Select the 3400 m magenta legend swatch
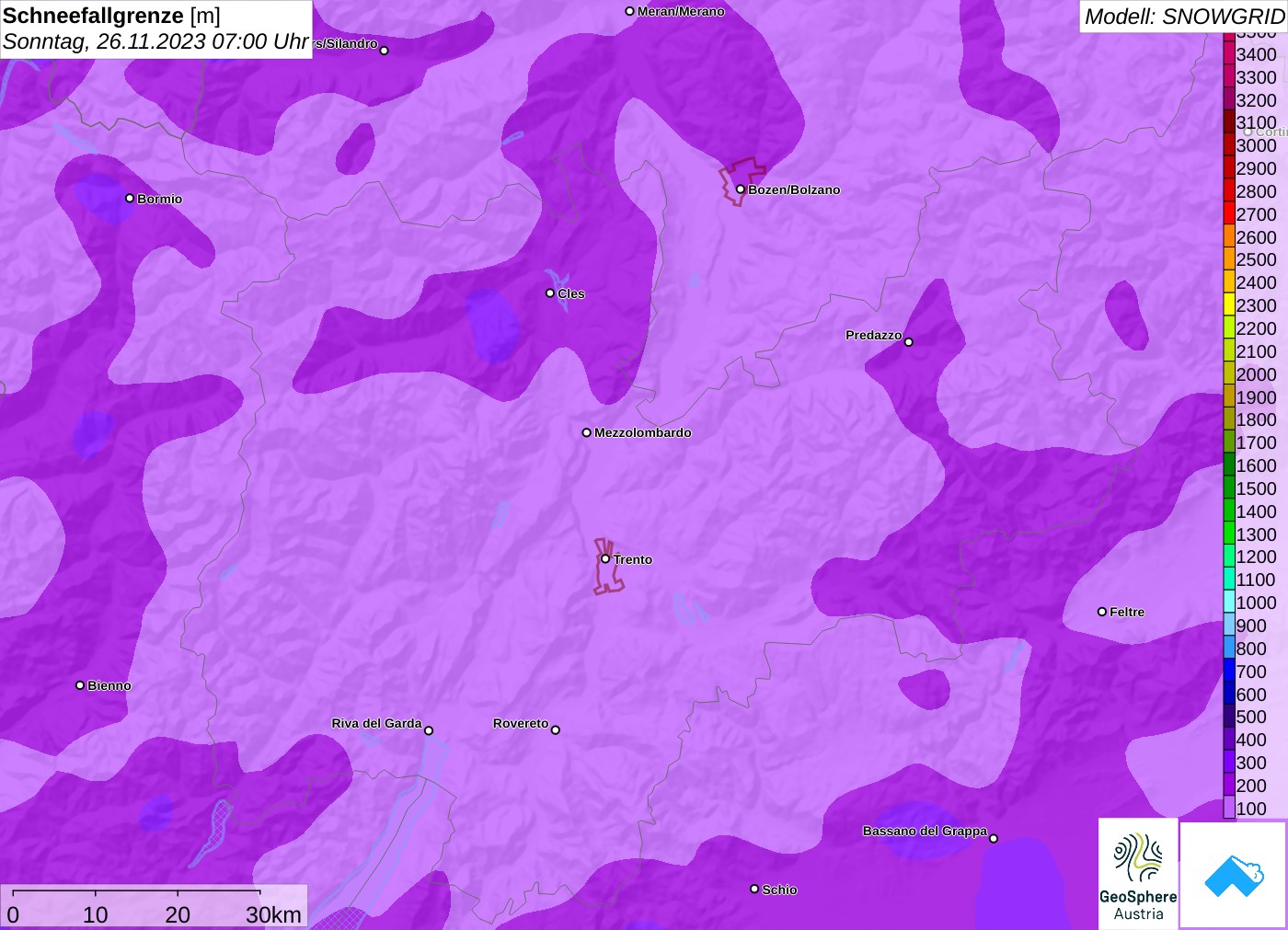 (x=1229, y=53)
